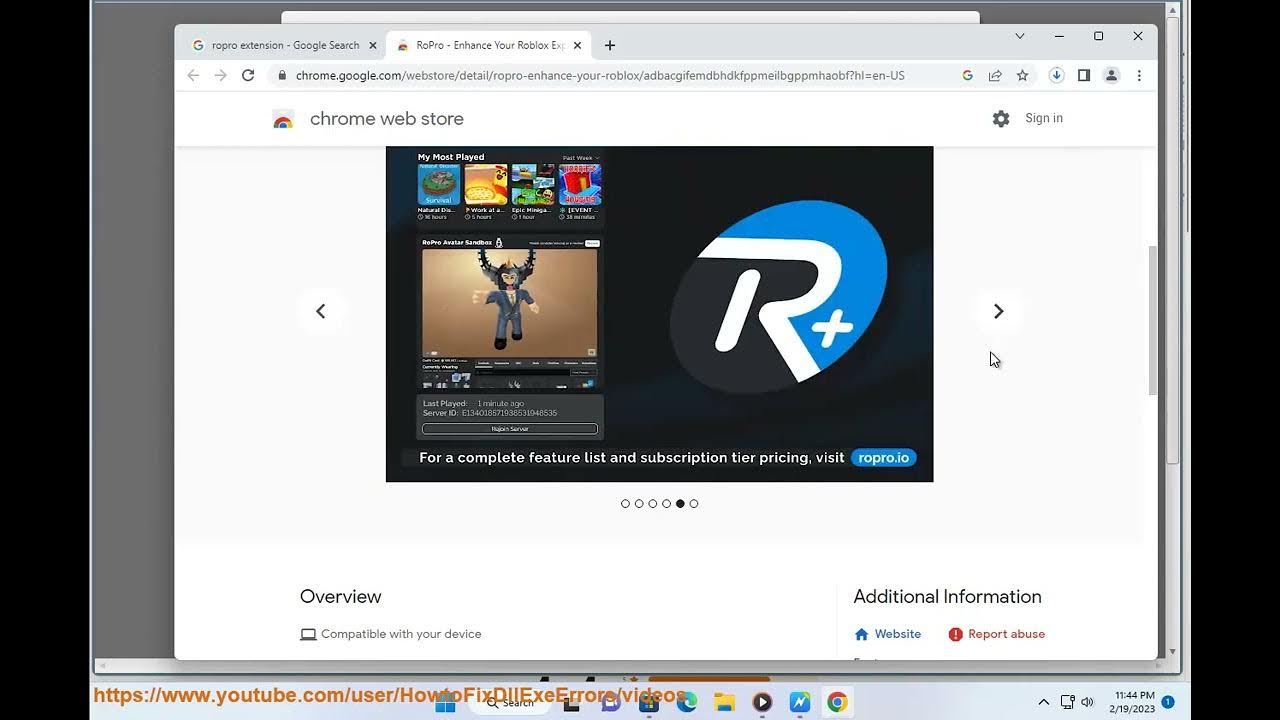Share this page using share icon
The height and width of the screenshot is (720, 1280).
click(x=995, y=75)
